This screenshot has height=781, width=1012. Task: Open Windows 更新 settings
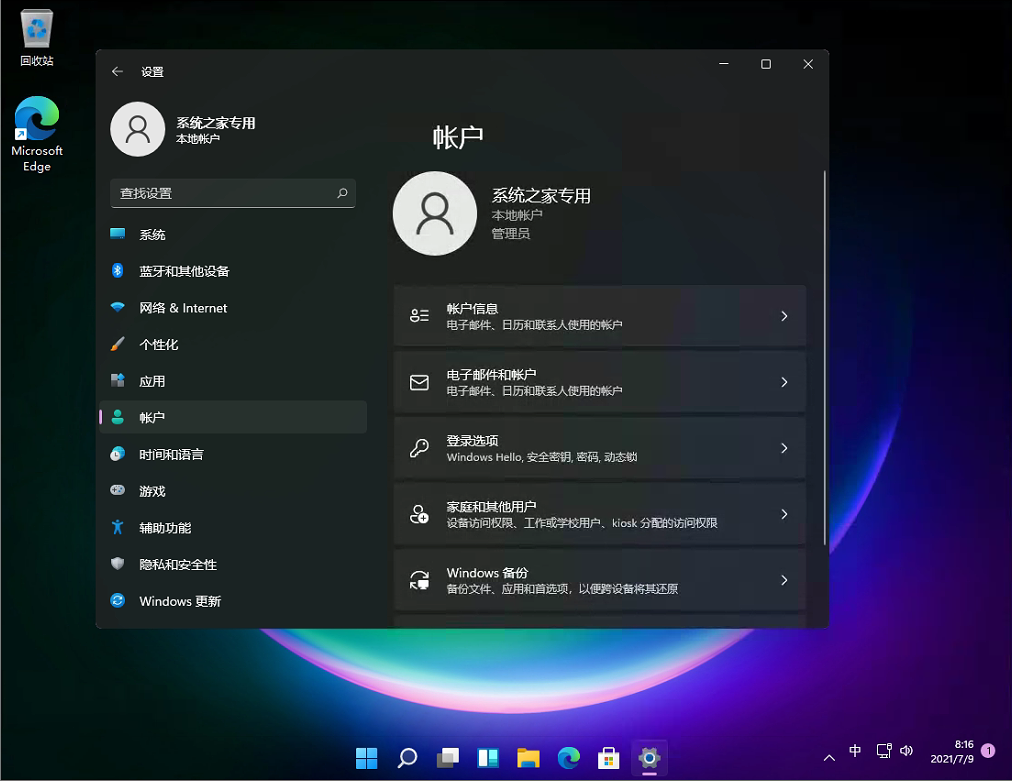pos(180,601)
